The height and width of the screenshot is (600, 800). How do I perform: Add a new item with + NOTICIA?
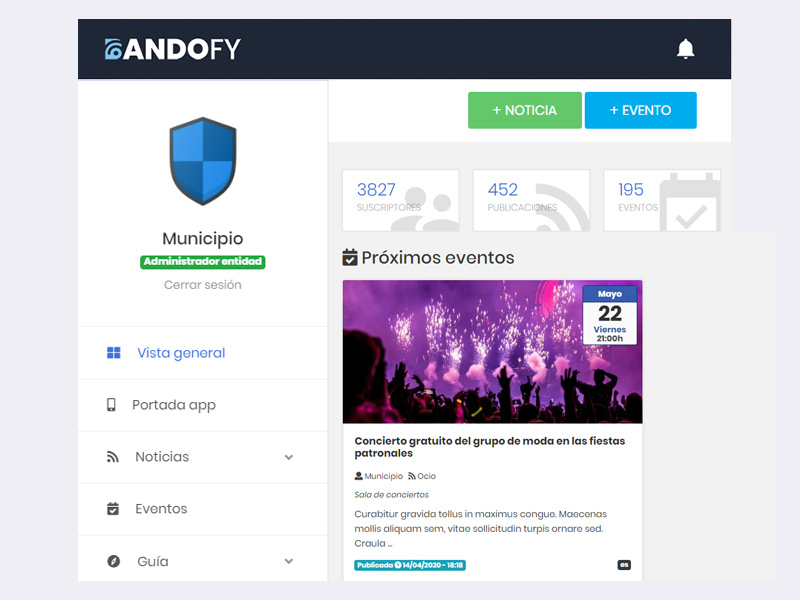(524, 110)
